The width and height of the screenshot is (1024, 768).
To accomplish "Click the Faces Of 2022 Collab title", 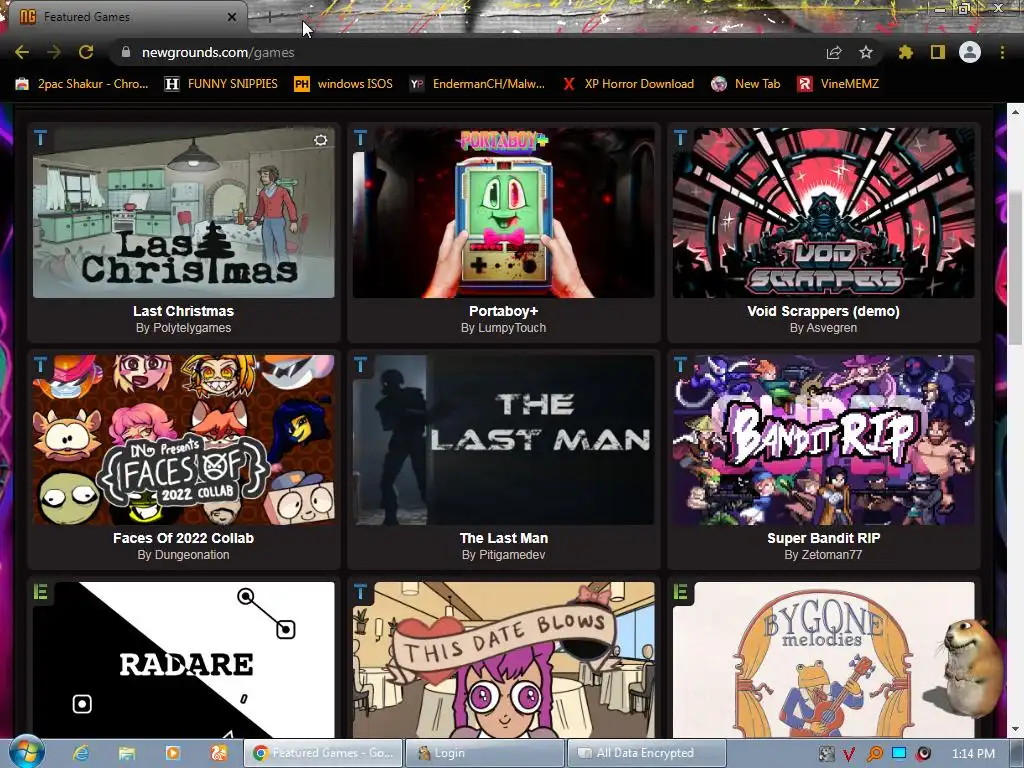I will tap(184, 538).
